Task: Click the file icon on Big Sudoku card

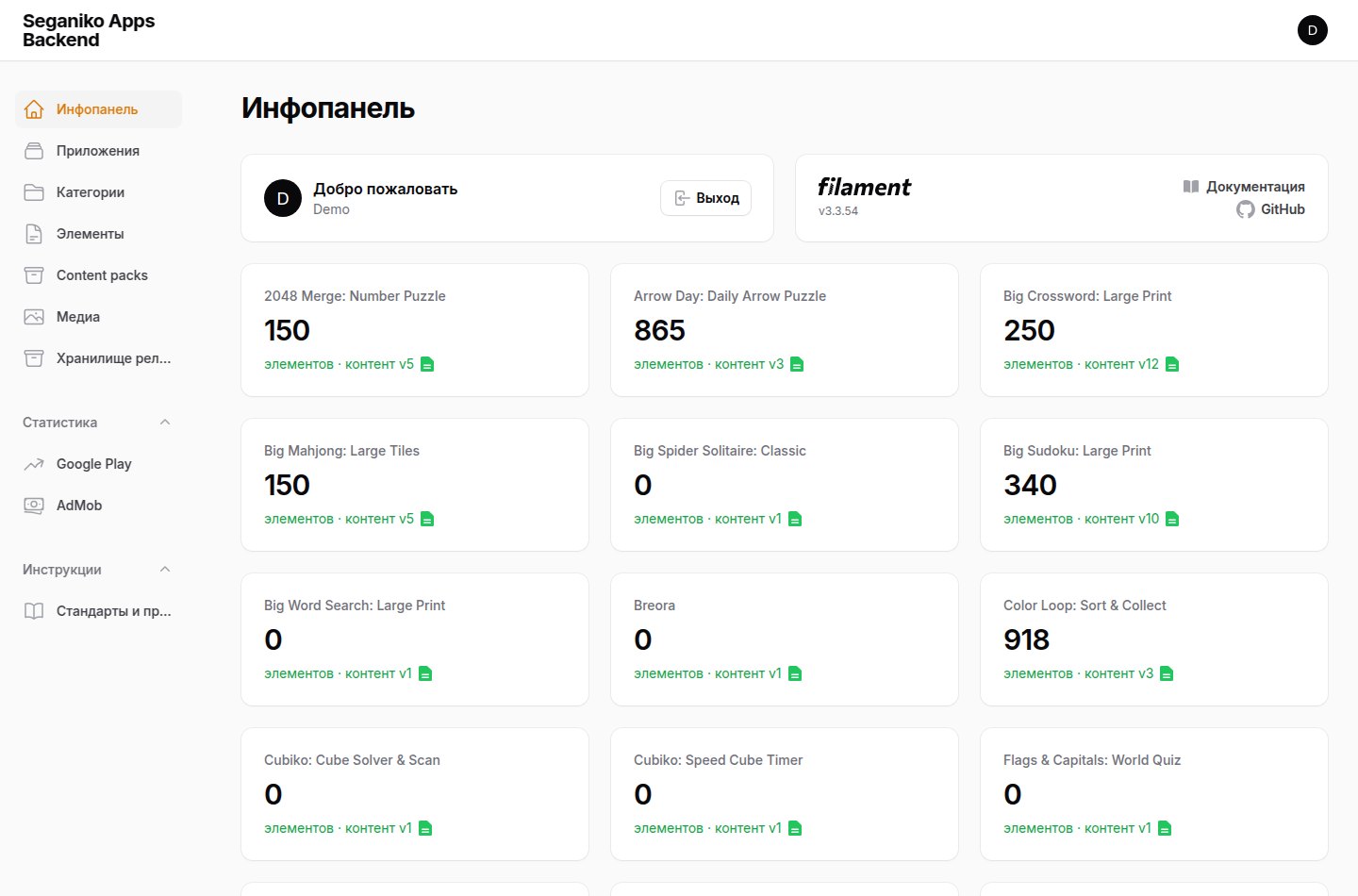Action: tap(1172, 519)
